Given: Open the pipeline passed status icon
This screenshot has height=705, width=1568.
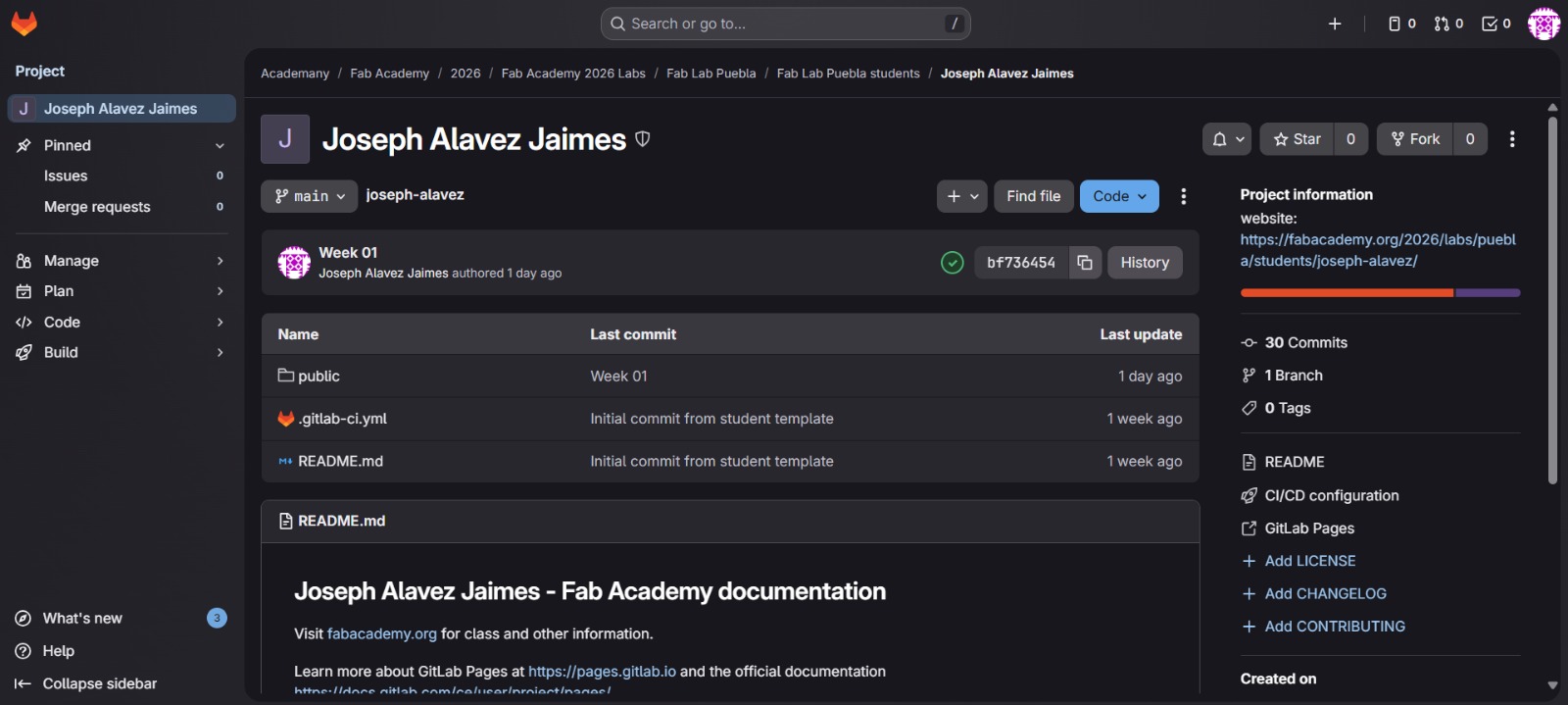Looking at the screenshot, I should click(952, 263).
